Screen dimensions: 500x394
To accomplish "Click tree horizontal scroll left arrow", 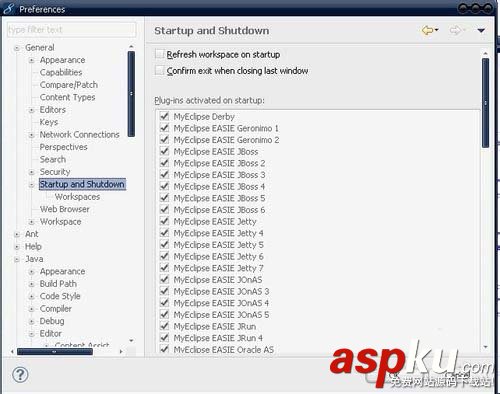I will click(12, 352).
